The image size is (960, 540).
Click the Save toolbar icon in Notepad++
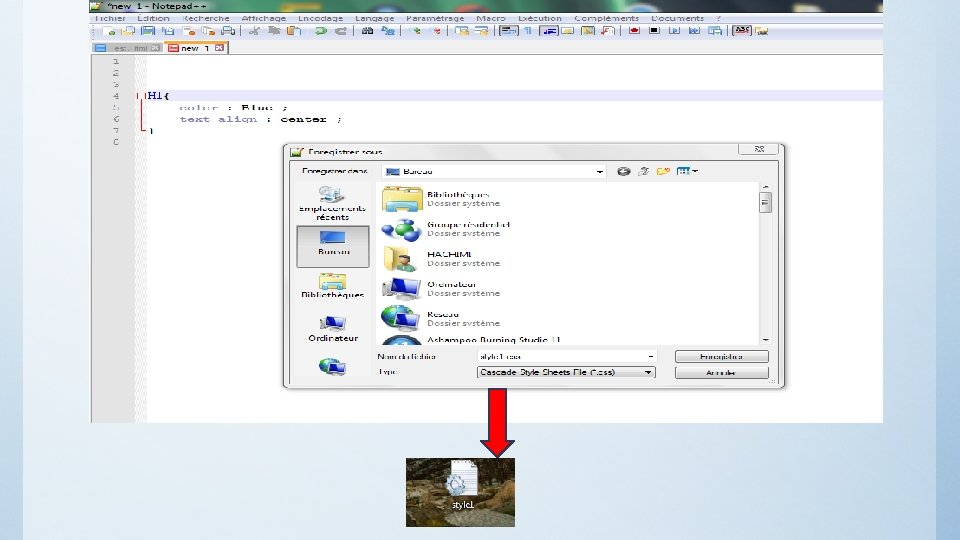click(x=148, y=31)
